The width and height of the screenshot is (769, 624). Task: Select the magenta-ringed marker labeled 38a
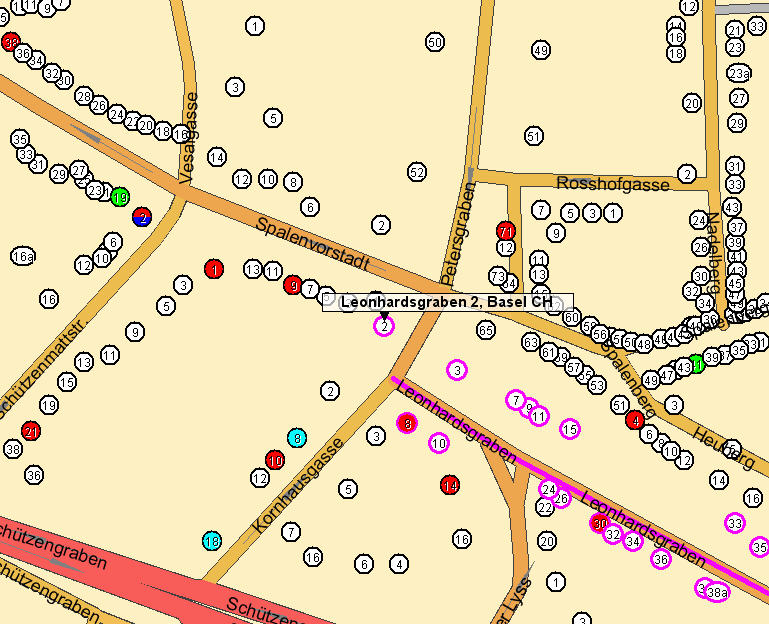pos(718,593)
